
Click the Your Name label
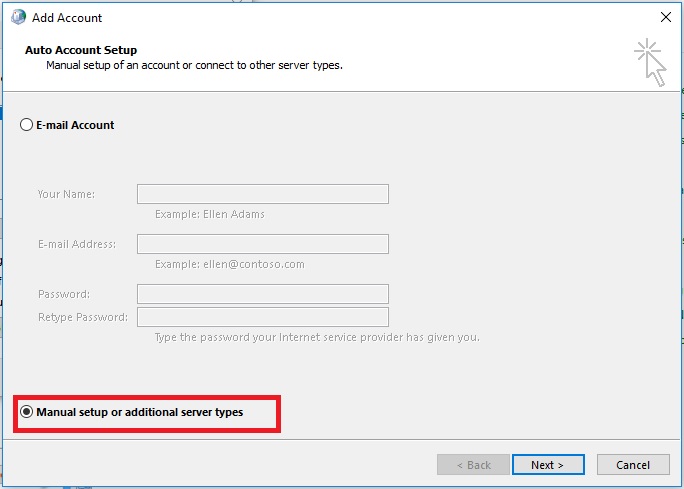(x=66, y=194)
